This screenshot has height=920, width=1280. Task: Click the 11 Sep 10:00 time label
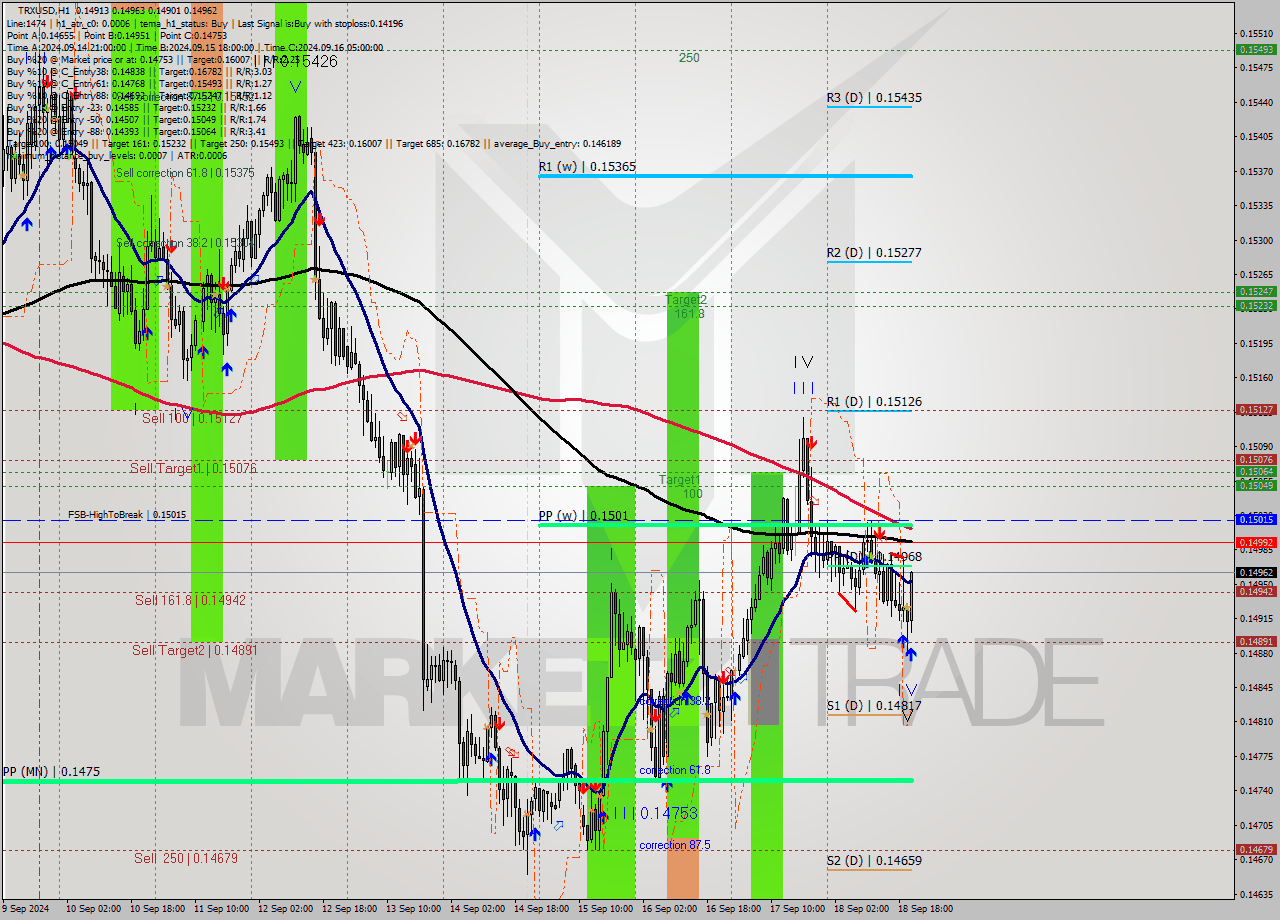pos(222,909)
